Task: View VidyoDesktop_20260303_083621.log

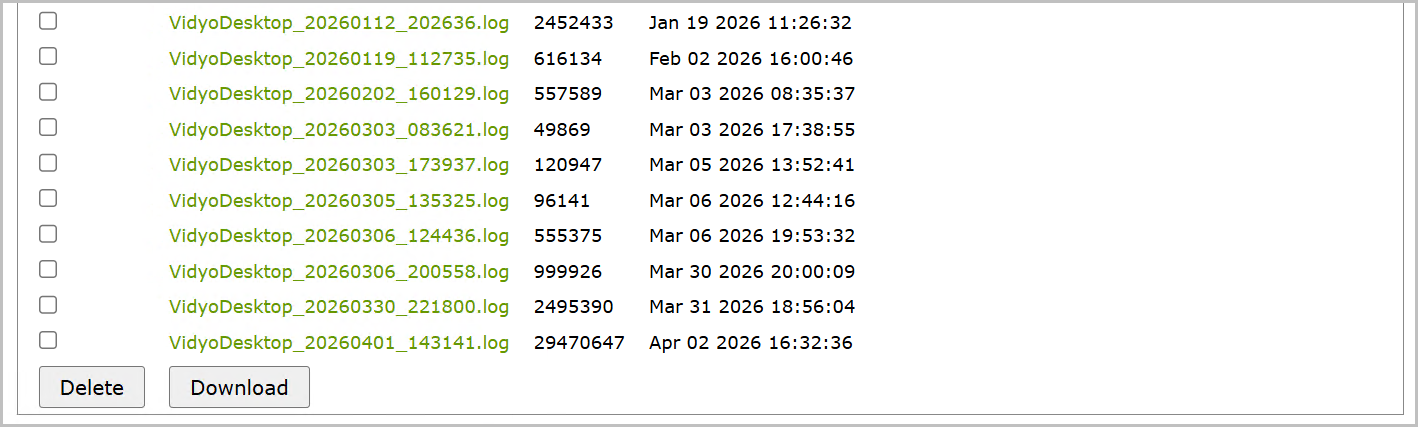Action: point(339,130)
